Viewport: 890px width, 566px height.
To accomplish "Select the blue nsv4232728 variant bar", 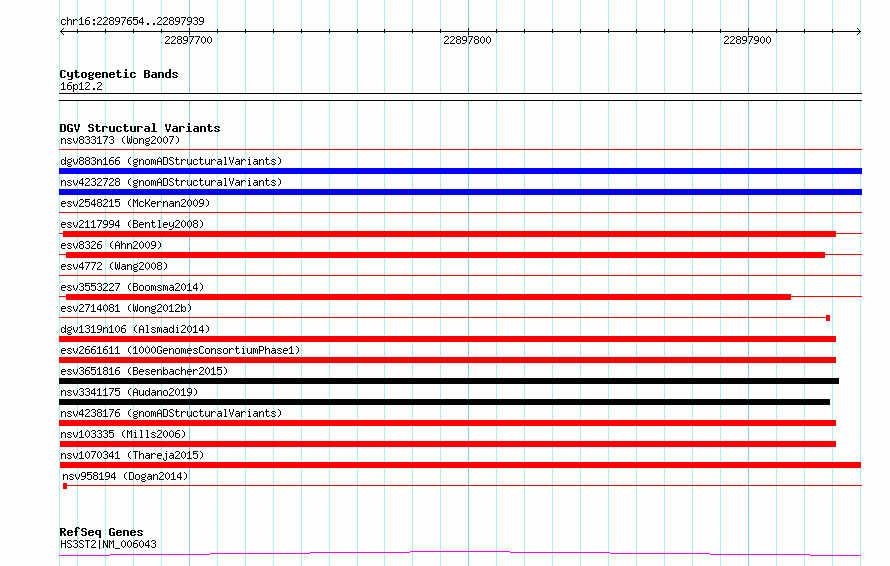I will 460,192.
